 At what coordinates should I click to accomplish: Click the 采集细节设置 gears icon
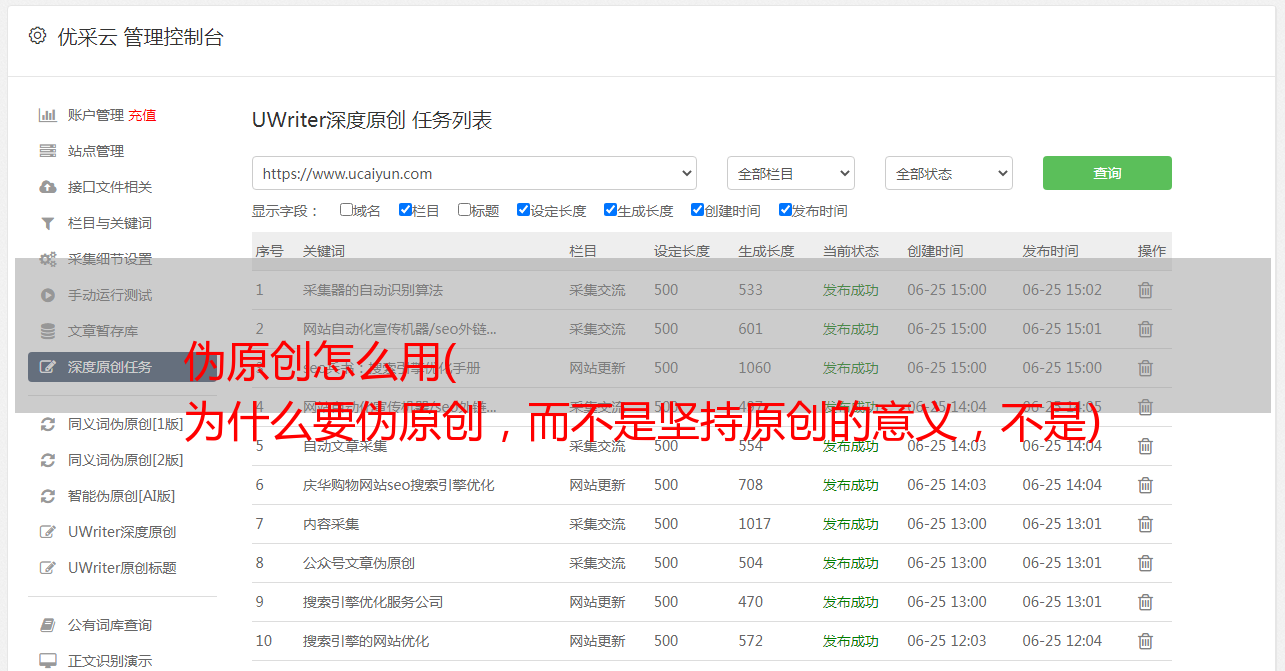[47, 259]
